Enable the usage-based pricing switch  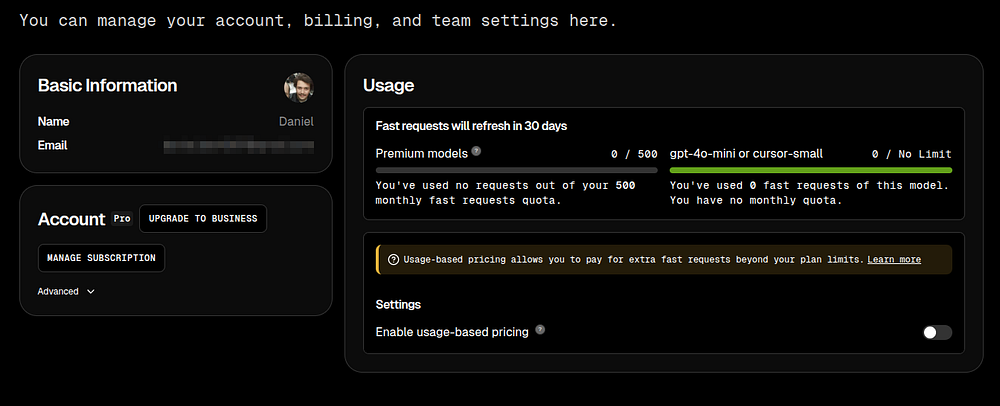pyautogui.click(x=937, y=332)
